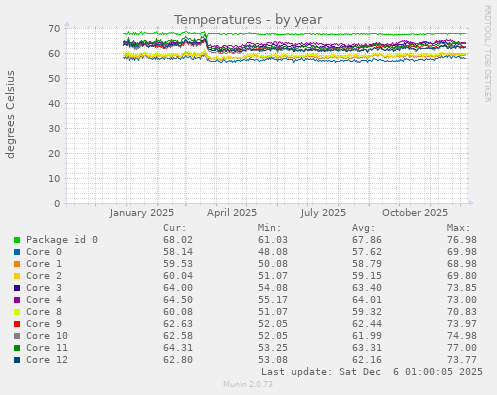
Task: Click Core 3 current value 64.00
Action: tap(178, 288)
